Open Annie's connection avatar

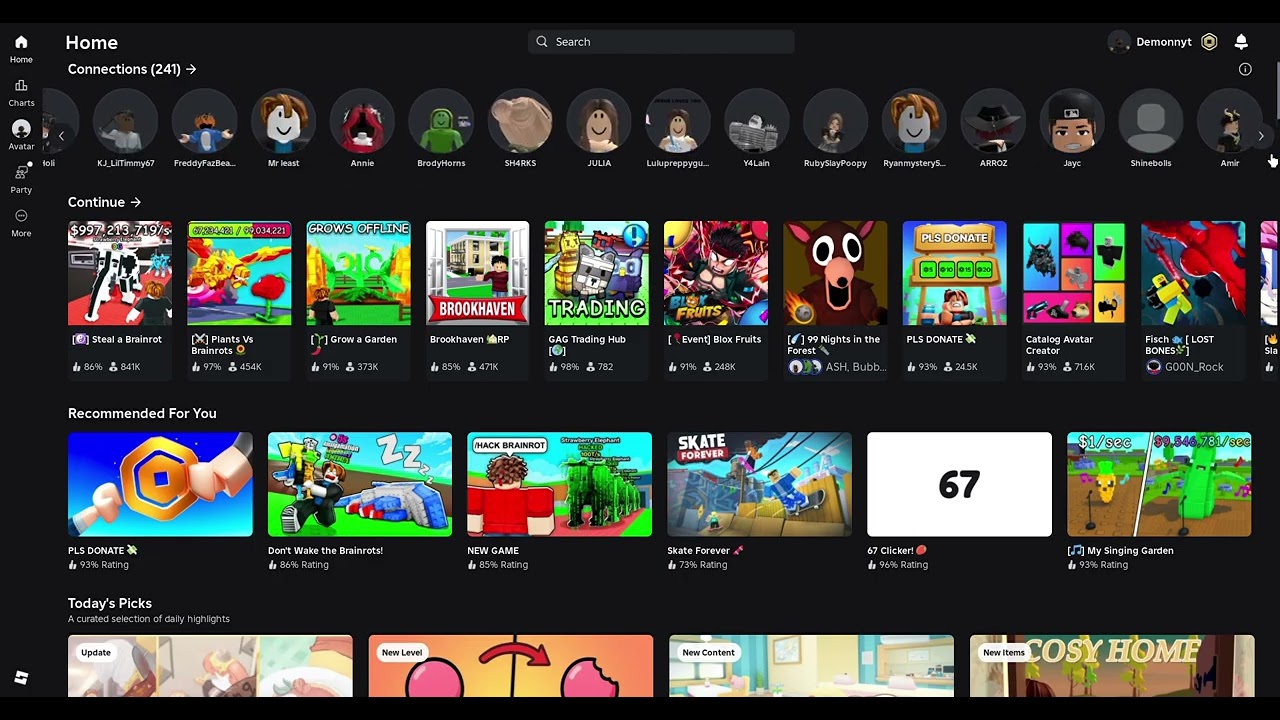tap(362, 121)
